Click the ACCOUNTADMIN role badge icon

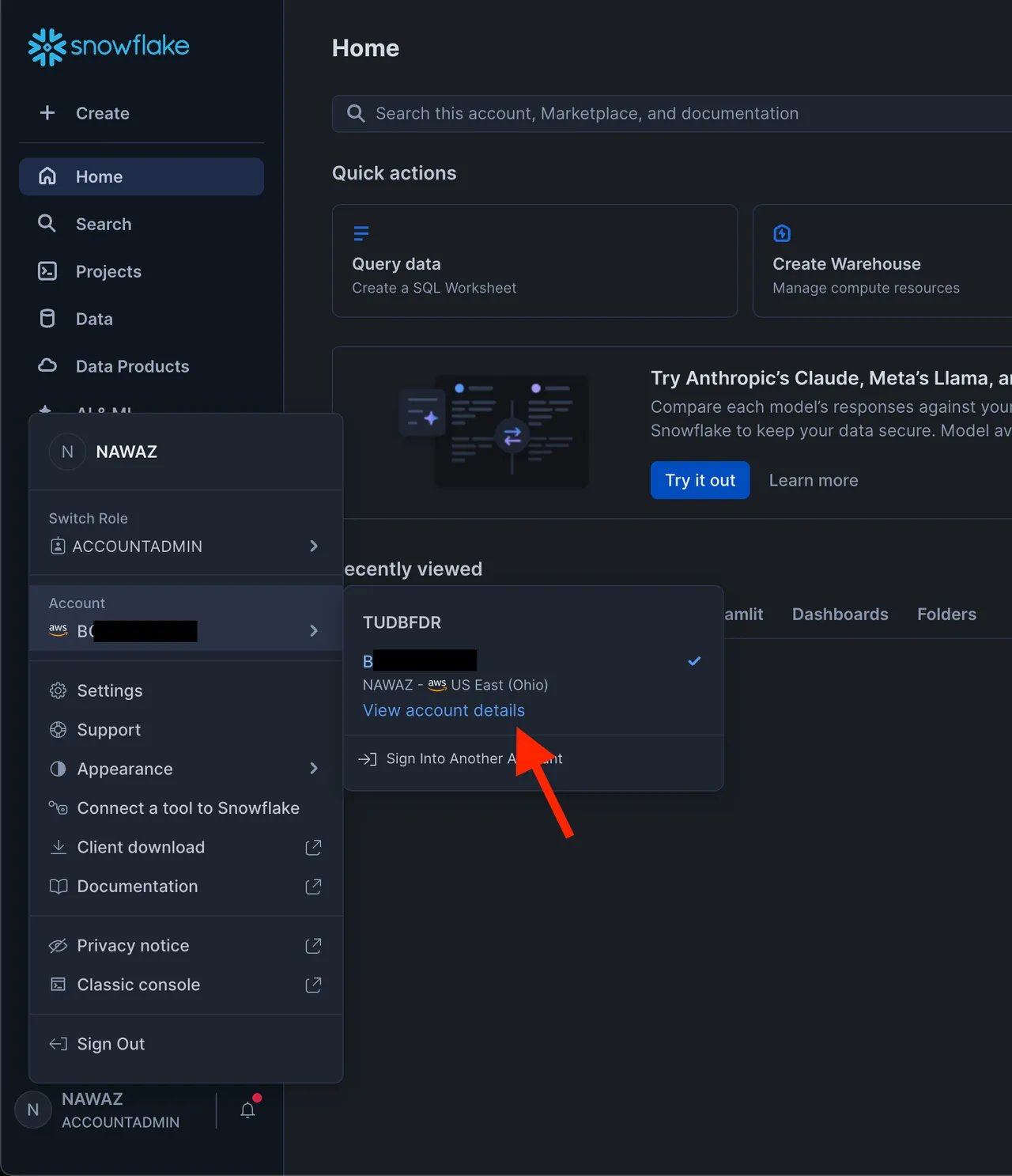pos(58,546)
